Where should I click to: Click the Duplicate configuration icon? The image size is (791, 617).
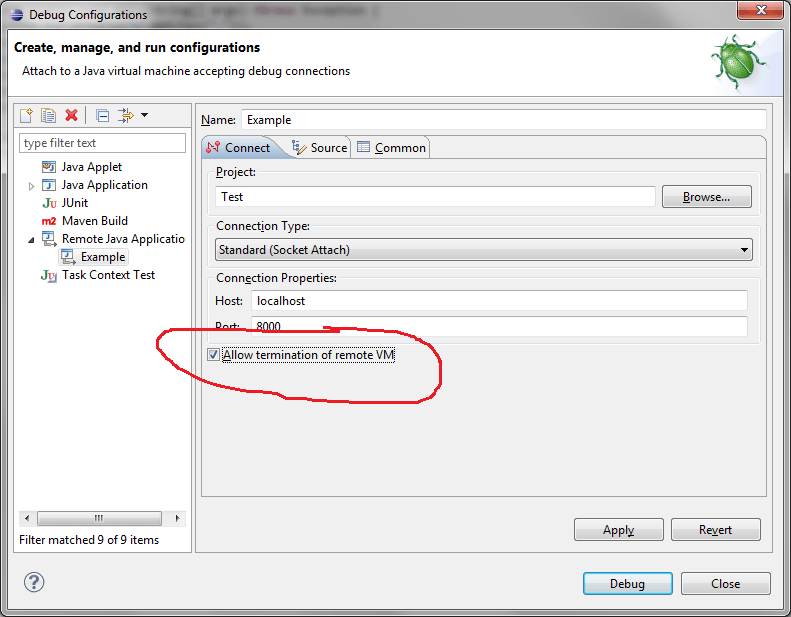(x=48, y=116)
